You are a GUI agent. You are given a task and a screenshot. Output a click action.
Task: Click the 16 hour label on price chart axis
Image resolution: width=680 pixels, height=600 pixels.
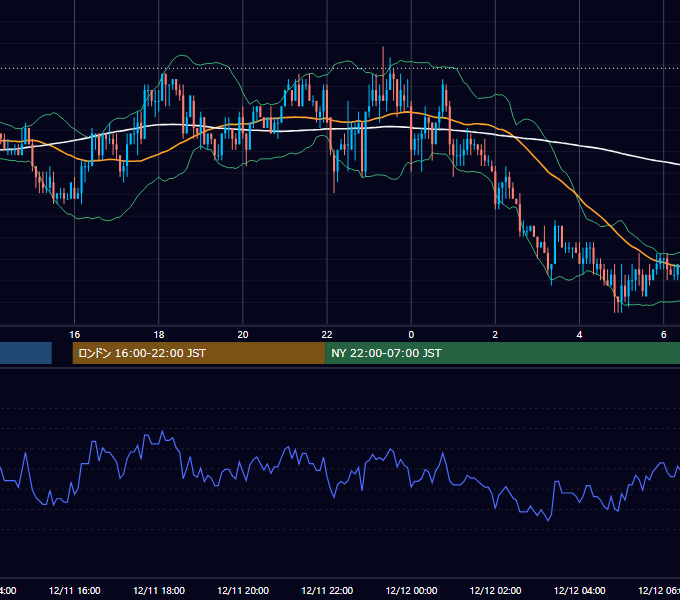click(75, 334)
